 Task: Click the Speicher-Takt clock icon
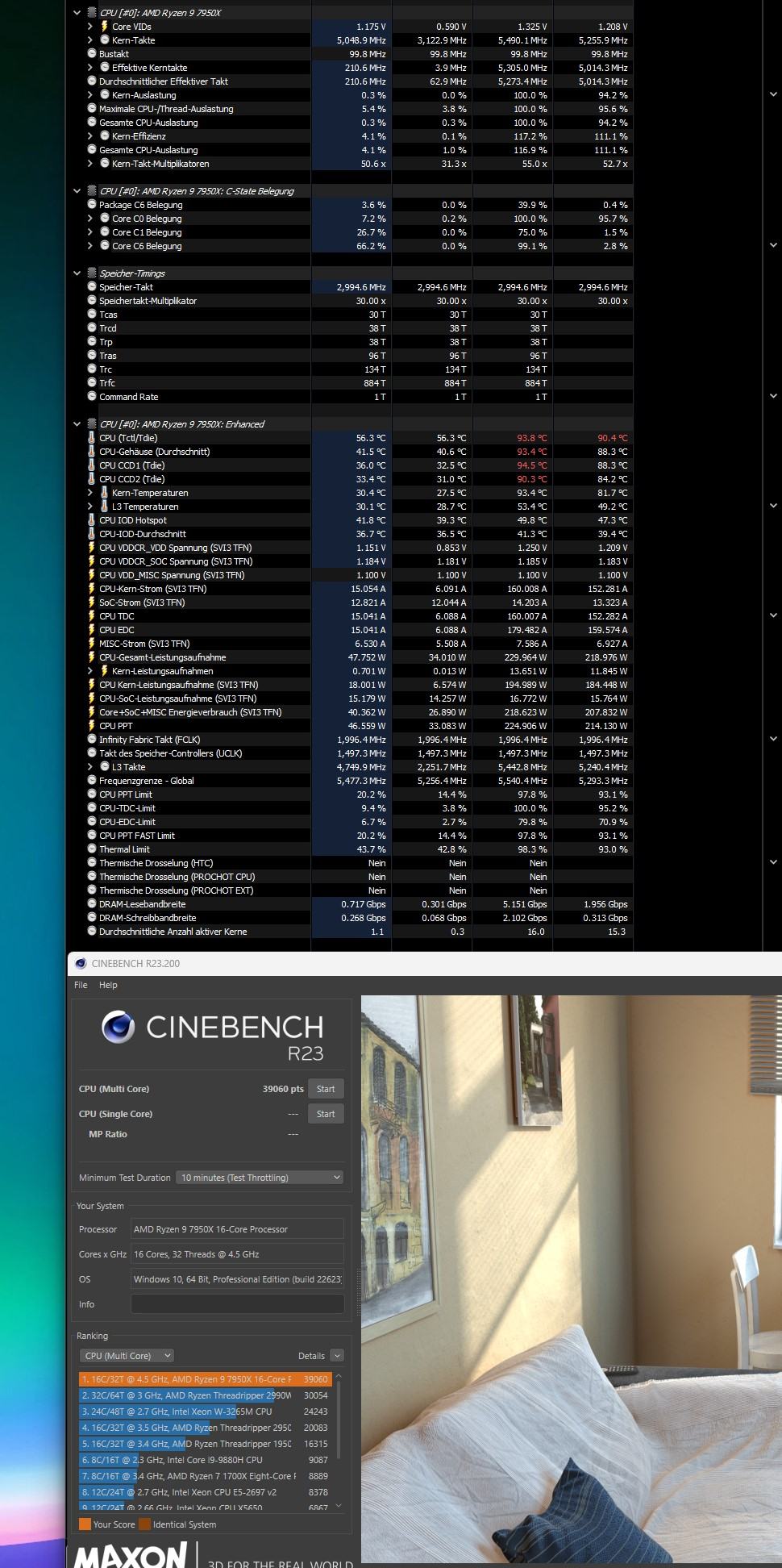pyautogui.click(x=92, y=286)
